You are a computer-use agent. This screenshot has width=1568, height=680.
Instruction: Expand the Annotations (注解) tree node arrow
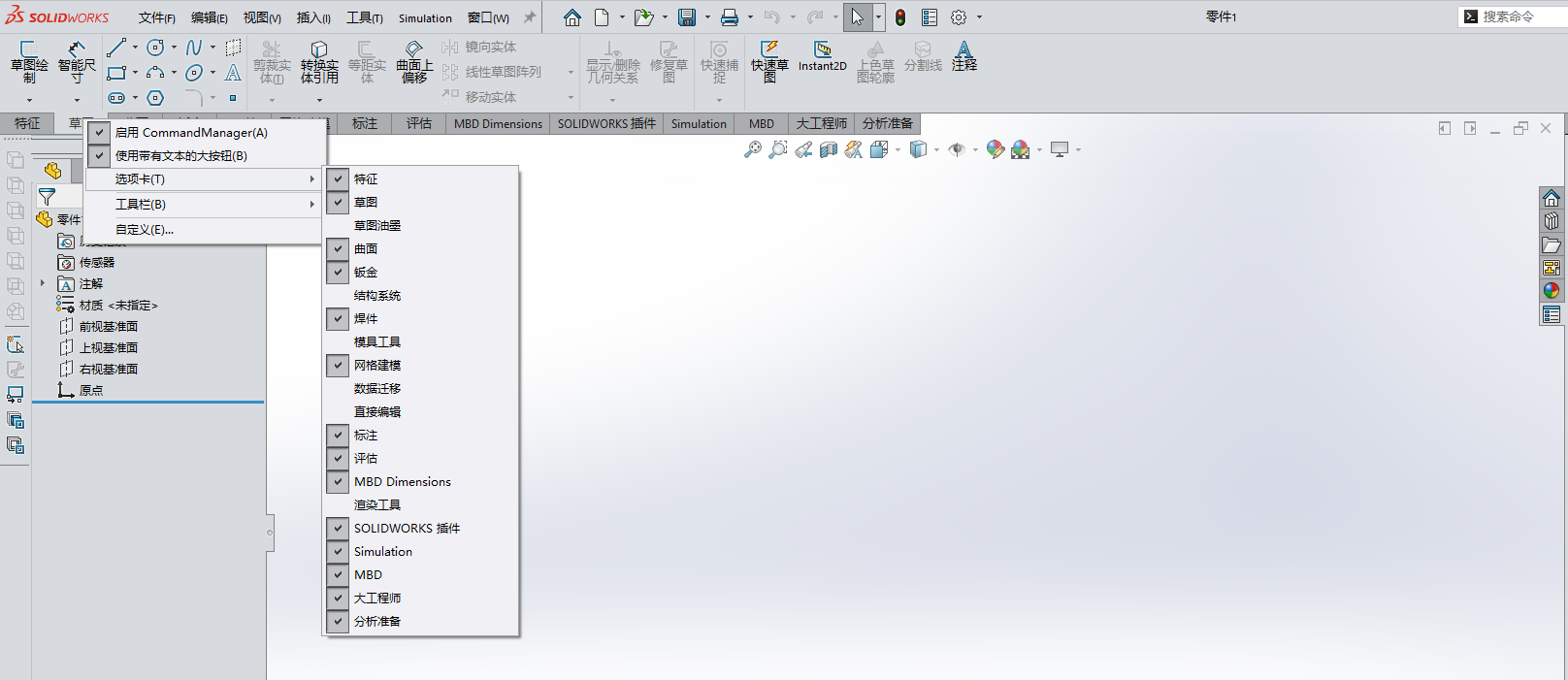tap(43, 283)
